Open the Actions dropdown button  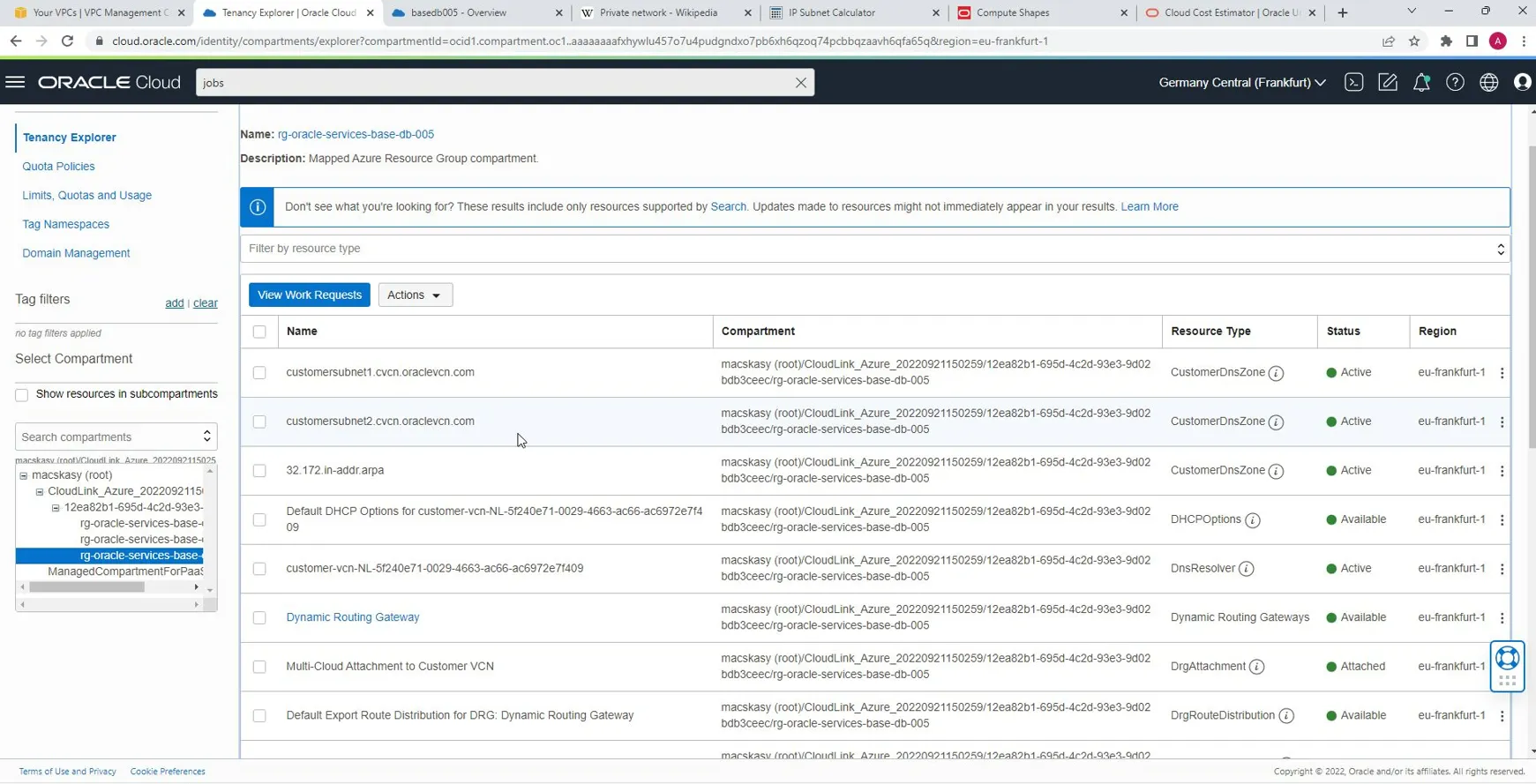click(415, 295)
